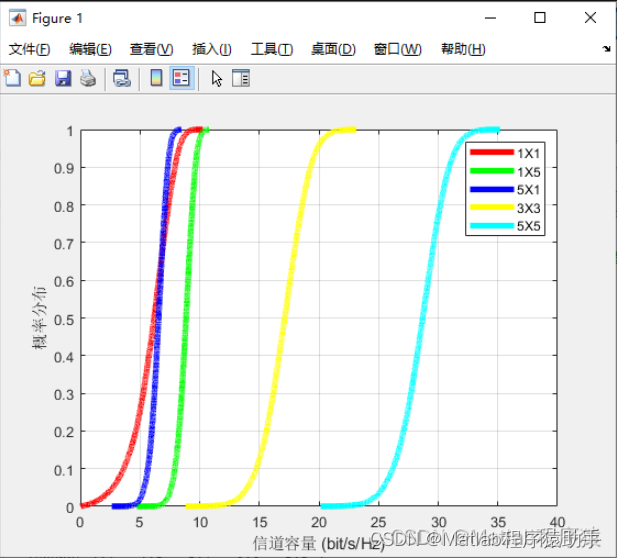Close the Figure 1 window

(590, 18)
